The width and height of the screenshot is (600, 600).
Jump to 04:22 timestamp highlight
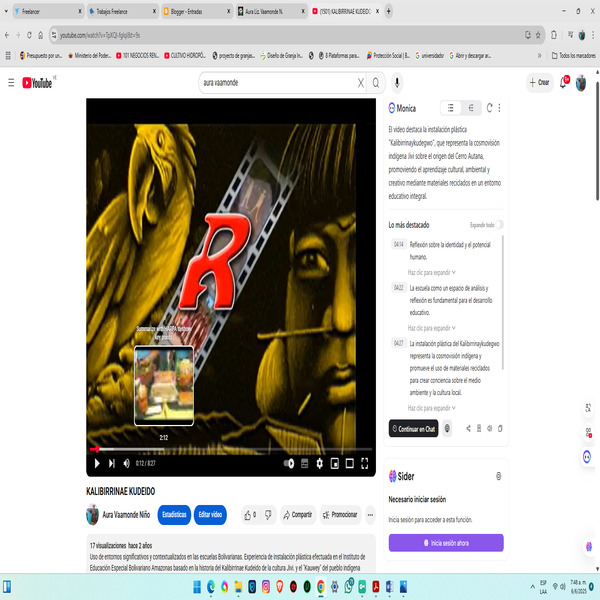(x=399, y=288)
